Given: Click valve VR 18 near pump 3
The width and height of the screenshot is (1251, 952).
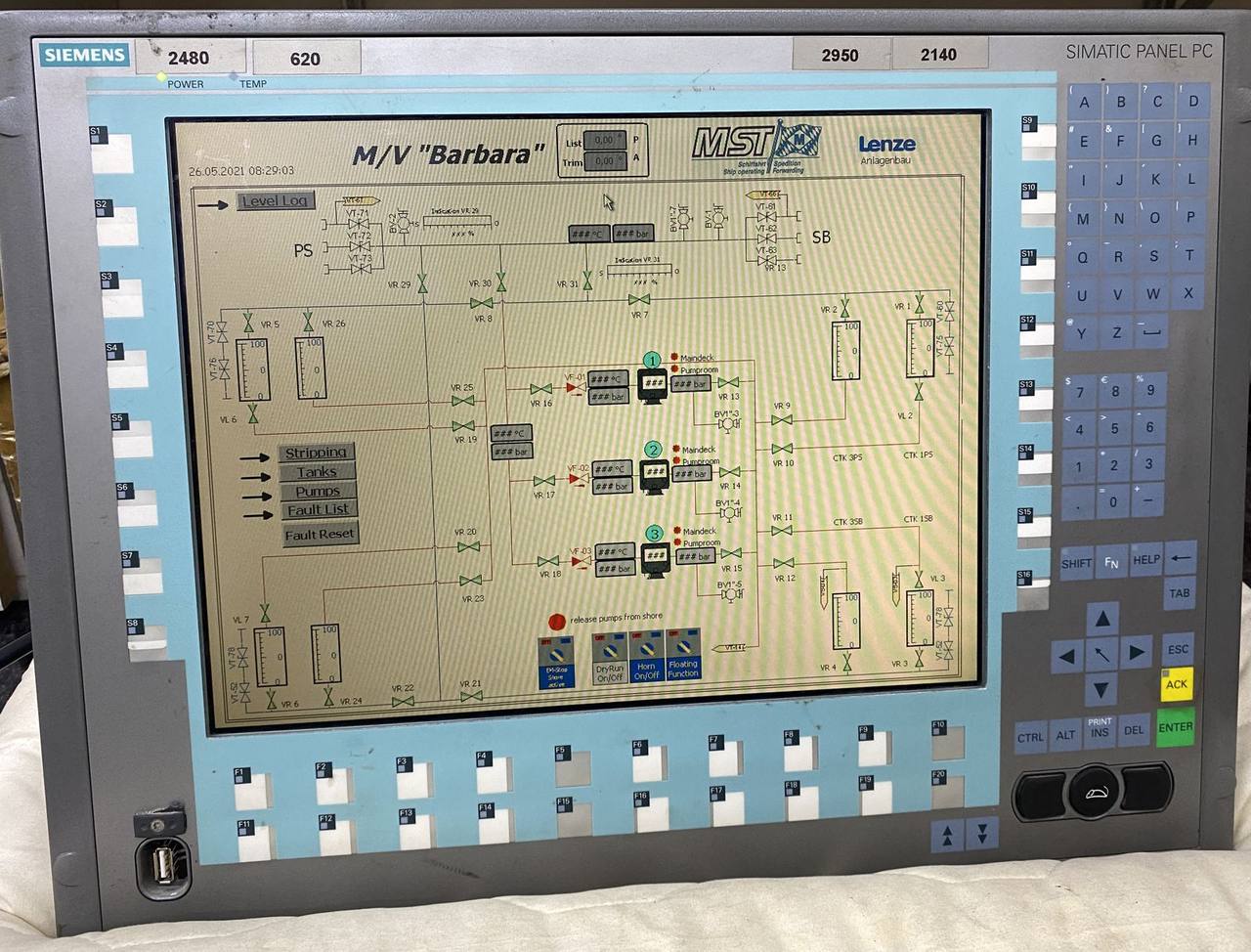Looking at the screenshot, I should pyautogui.click(x=548, y=561).
